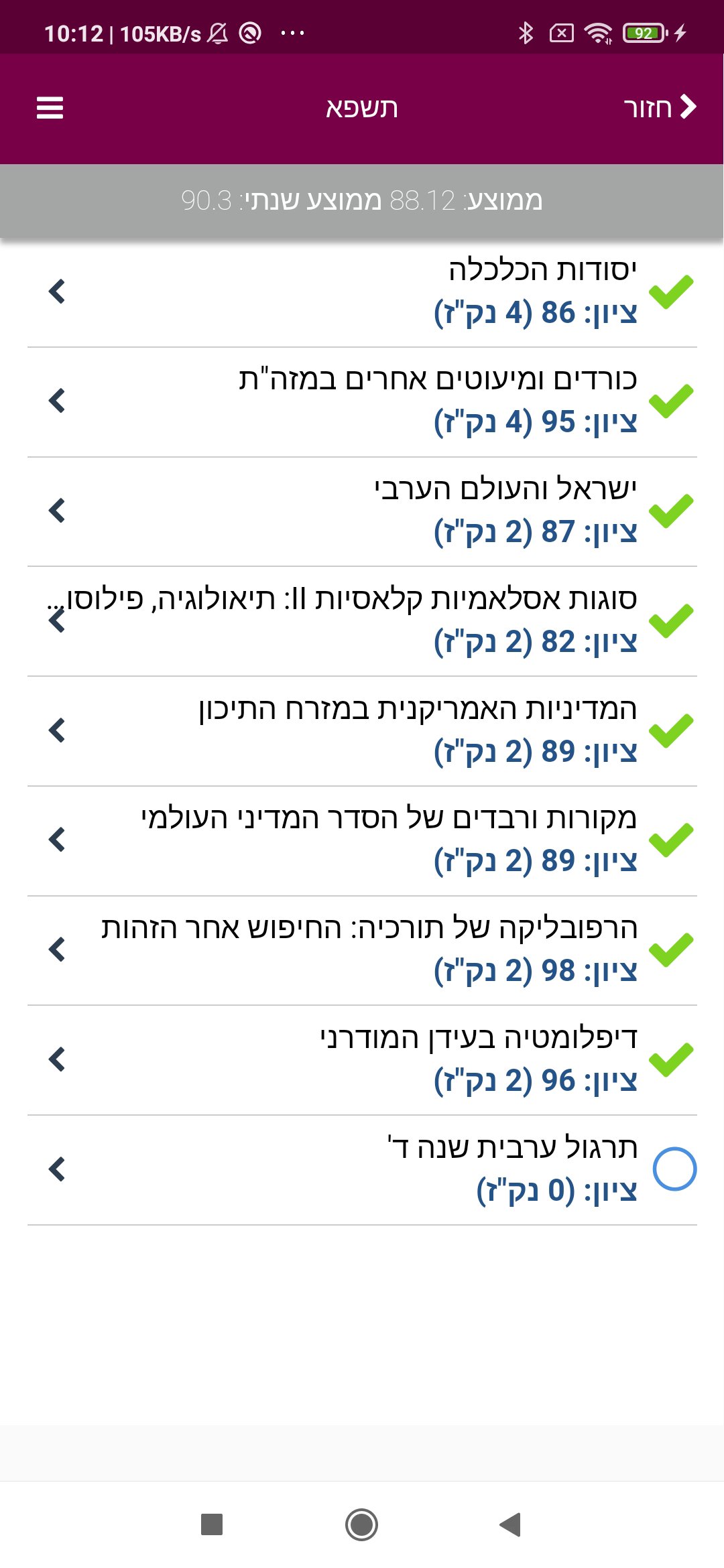
Task: Expand chevron for תרגול ערבית שנה ד'
Action: coord(57,1169)
